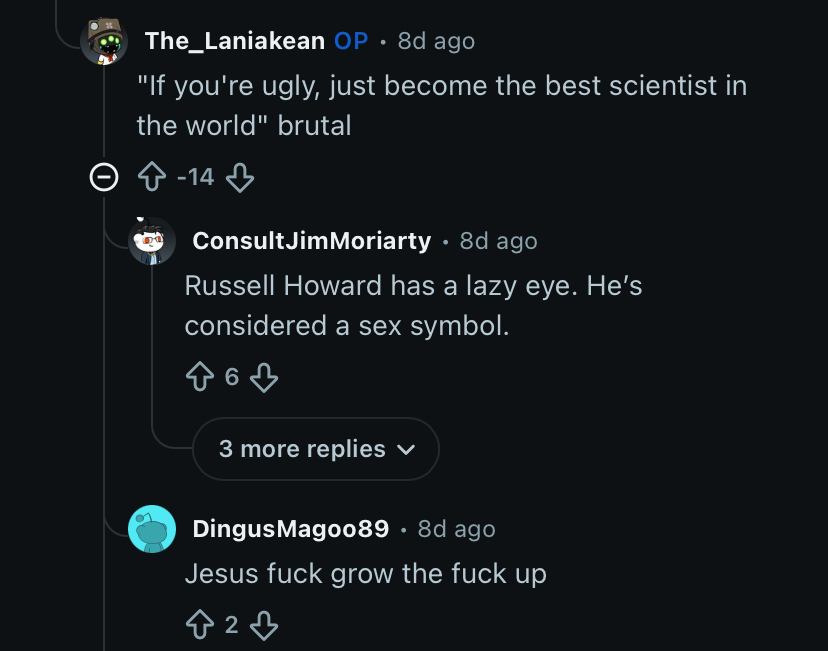Image resolution: width=828 pixels, height=651 pixels.
Task: Click ConsultJimMoriarty's 8d ago timestamp
Action: coord(498,241)
